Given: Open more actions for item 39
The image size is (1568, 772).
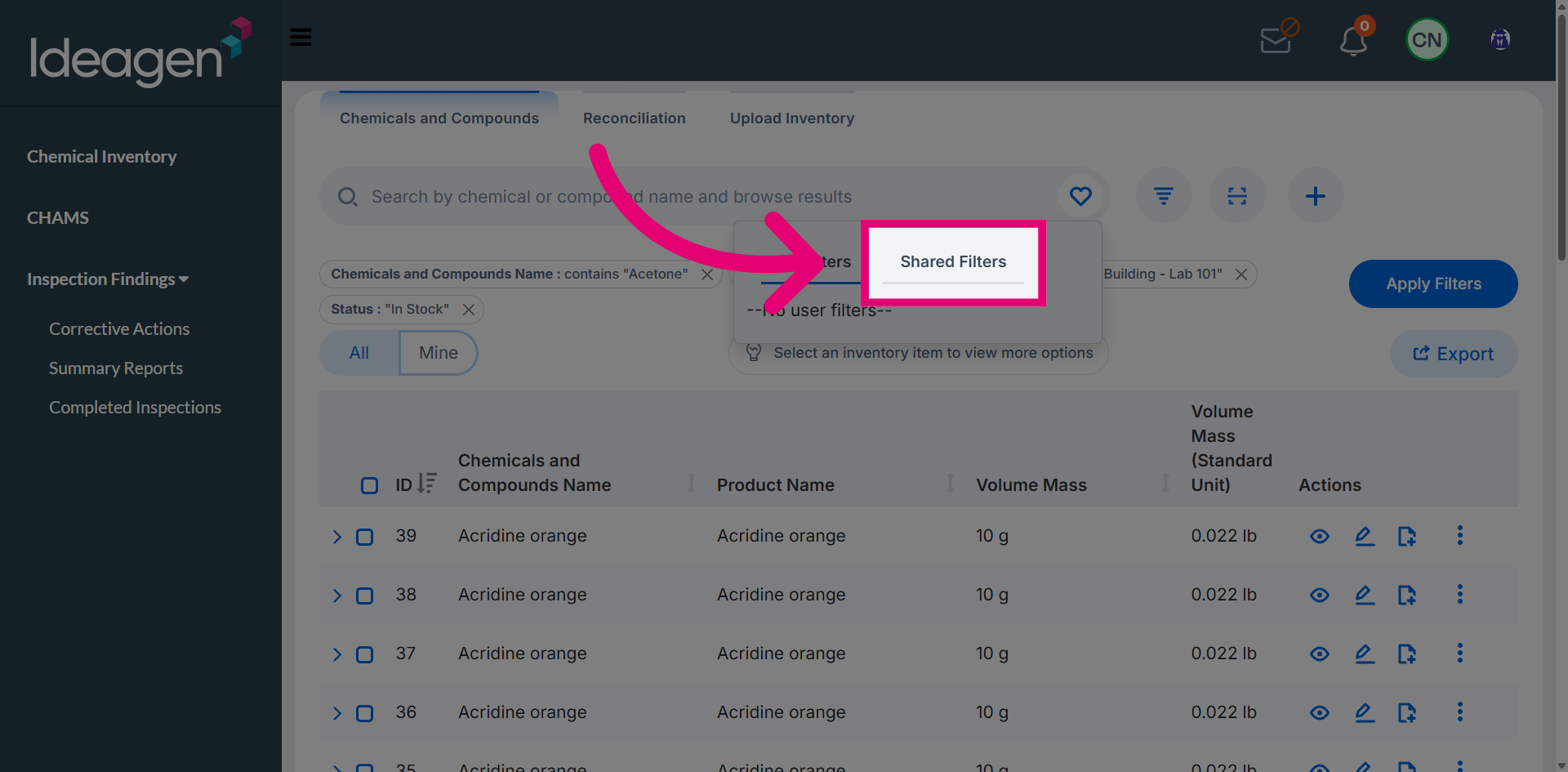Looking at the screenshot, I should point(1460,535).
